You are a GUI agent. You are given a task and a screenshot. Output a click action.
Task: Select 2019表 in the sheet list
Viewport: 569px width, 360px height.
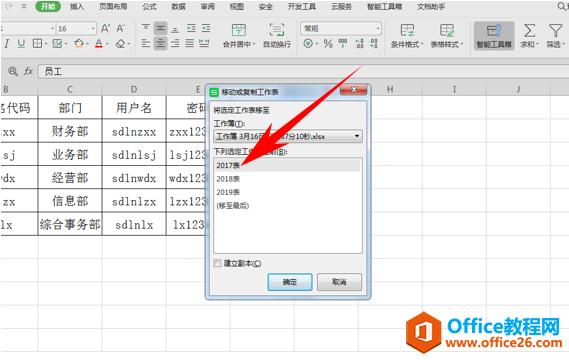287,192
